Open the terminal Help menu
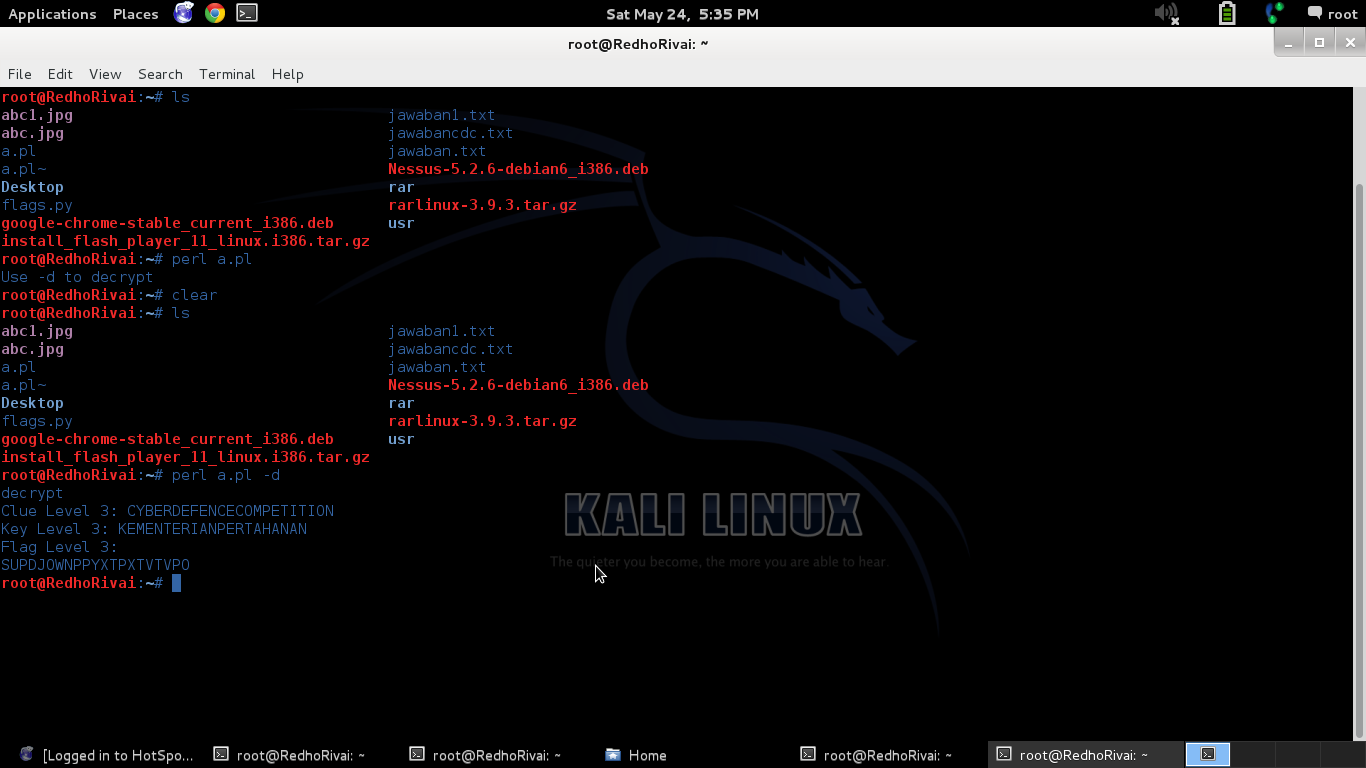This screenshot has height=768, width=1366. pyautogui.click(x=287, y=74)
